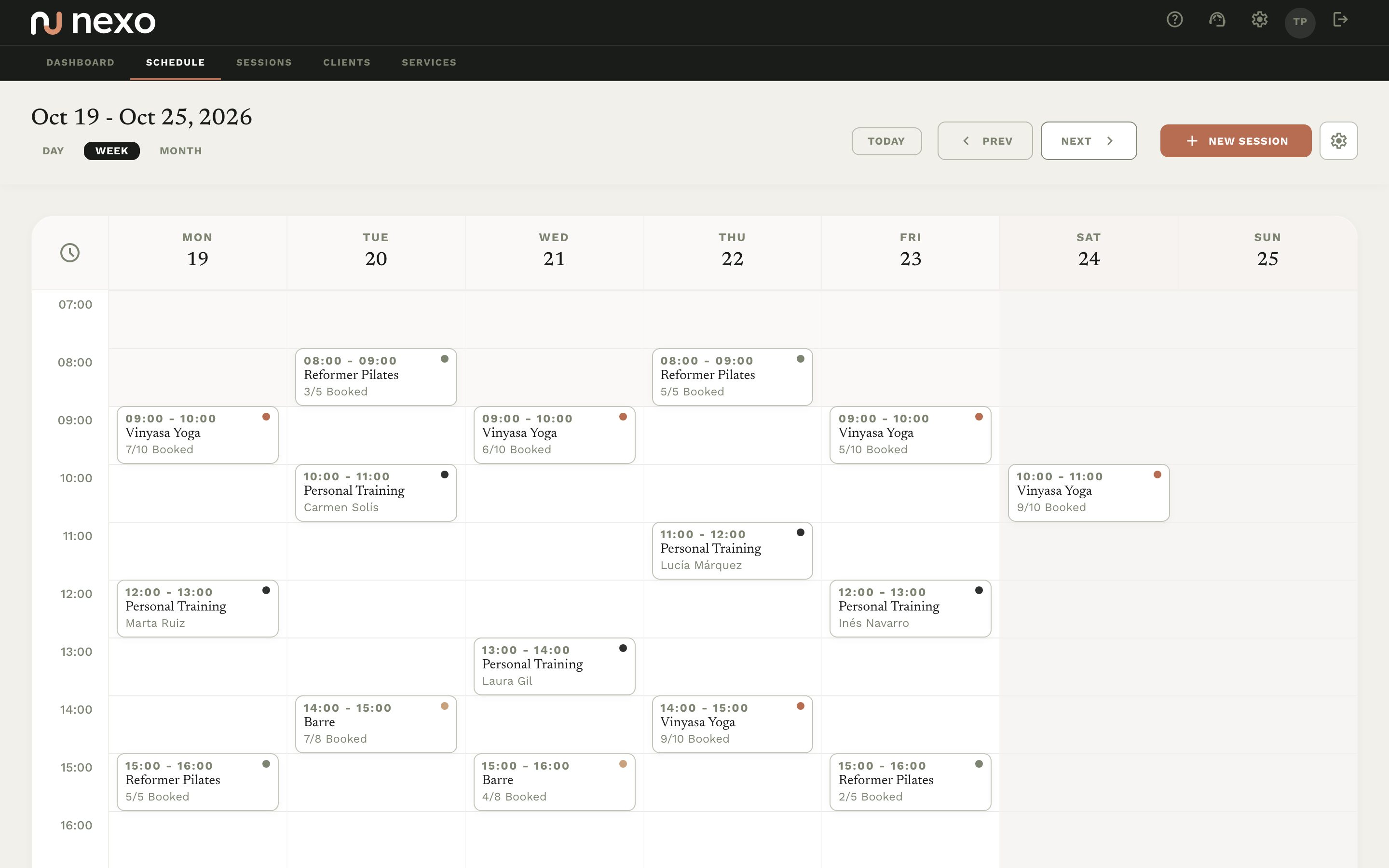
Task: Open schedule settings gear beside New Session
Action: [1338, 141]
